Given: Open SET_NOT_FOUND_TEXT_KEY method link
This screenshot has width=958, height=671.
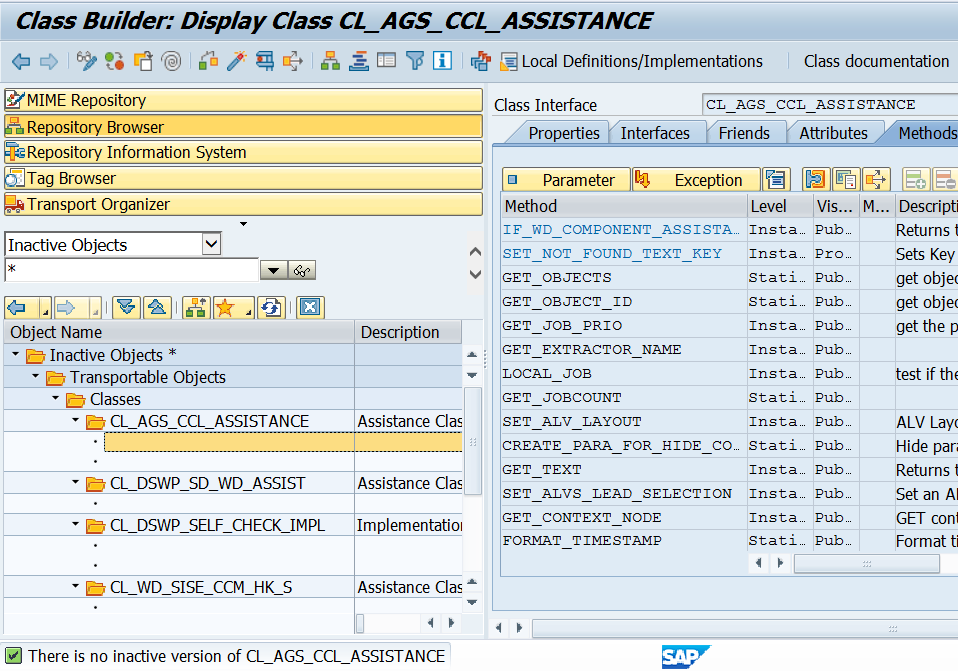Looking at the screenshot, I should pos(612,254).
